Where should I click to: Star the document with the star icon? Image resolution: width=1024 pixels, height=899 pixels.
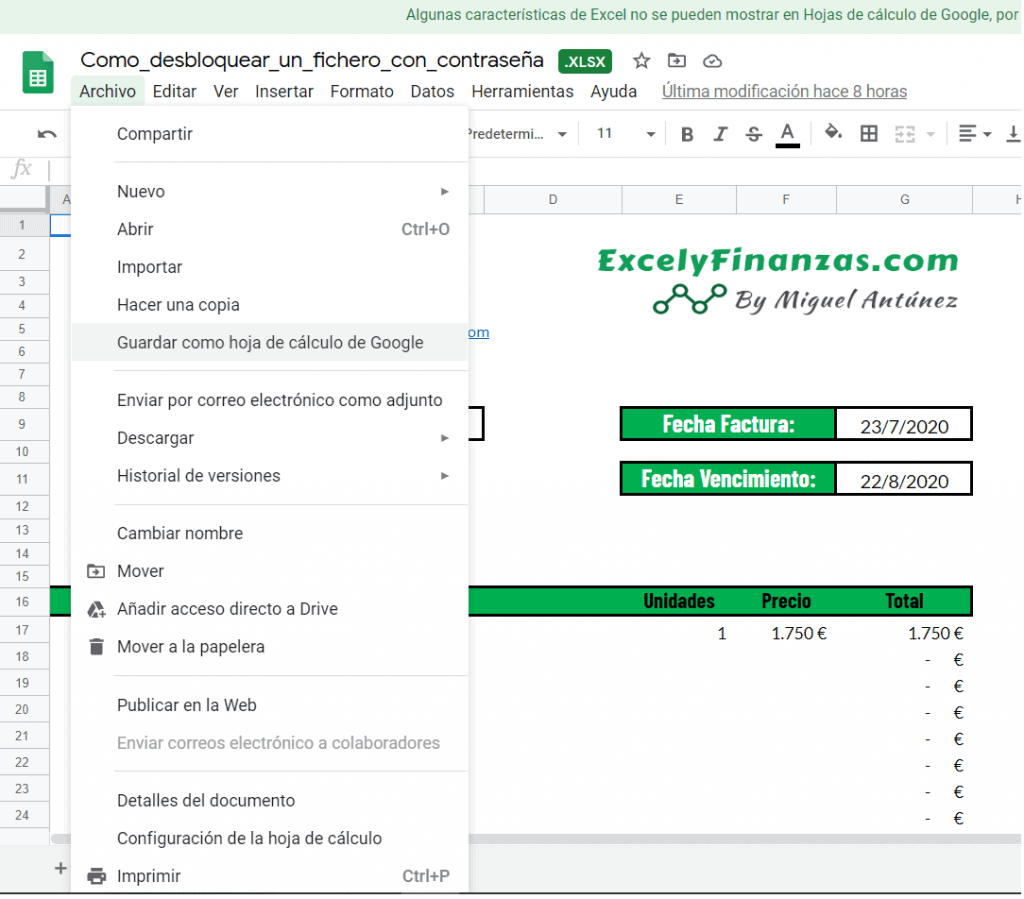coord(641,61)
